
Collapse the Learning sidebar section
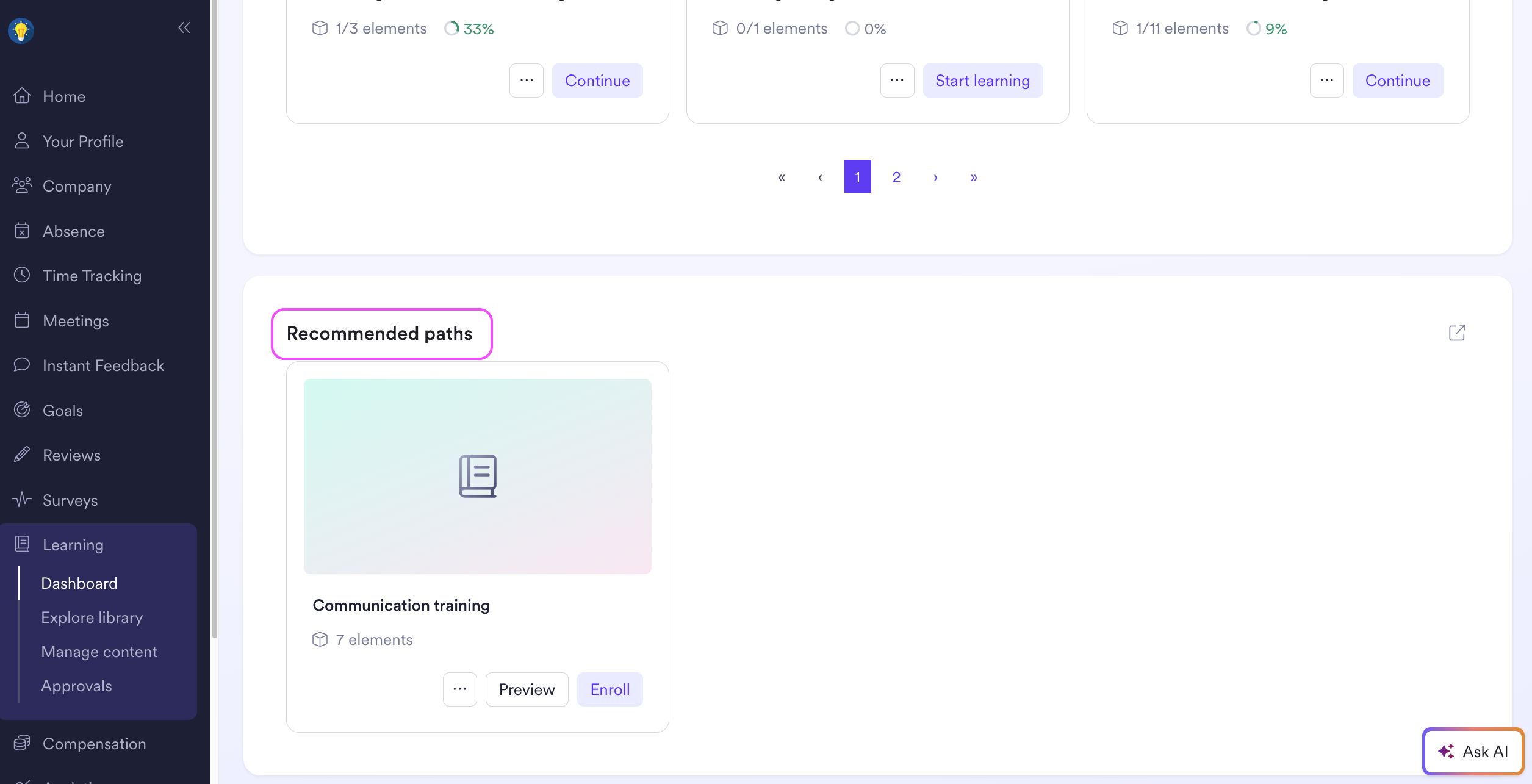pos(73,545)
